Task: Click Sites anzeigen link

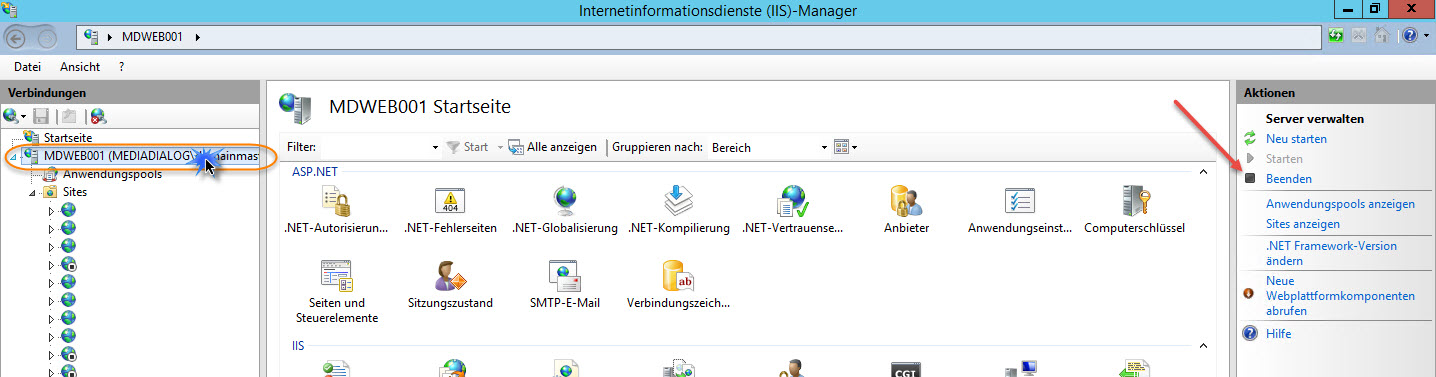Action: coord(1303,224)
